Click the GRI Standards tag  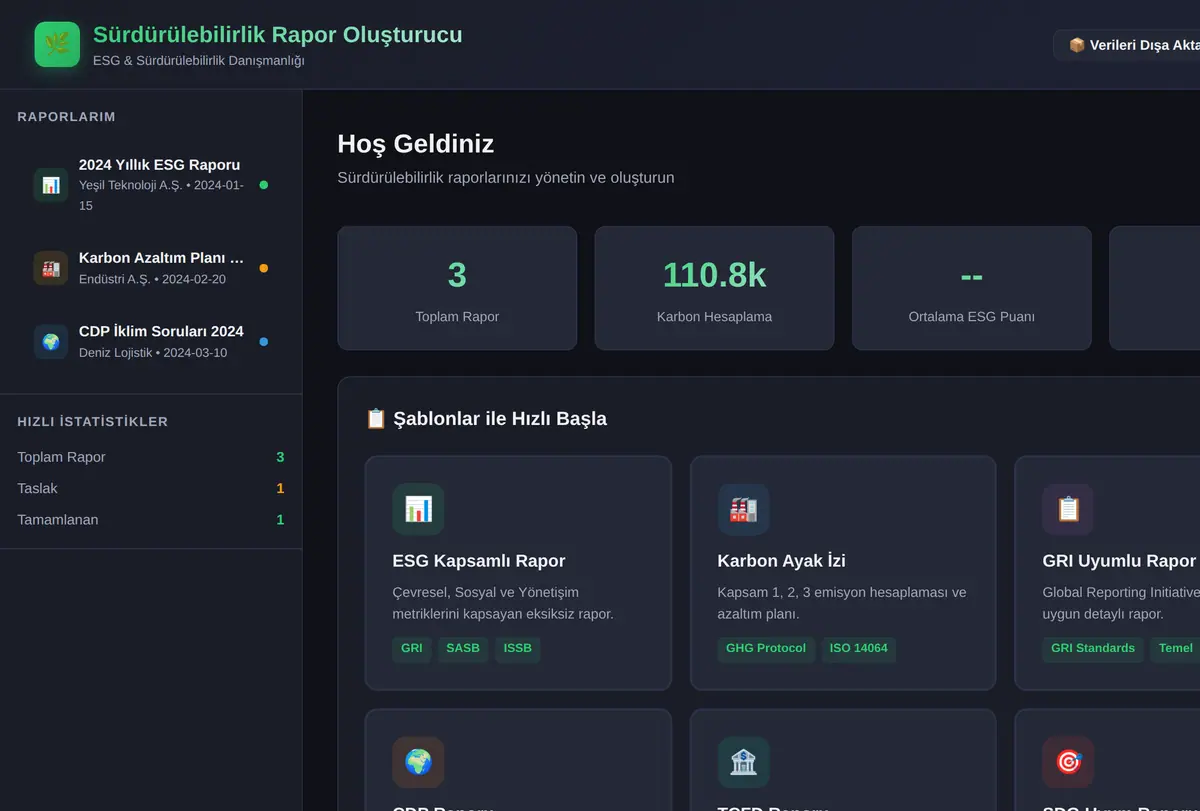[x=1093, y=648]
